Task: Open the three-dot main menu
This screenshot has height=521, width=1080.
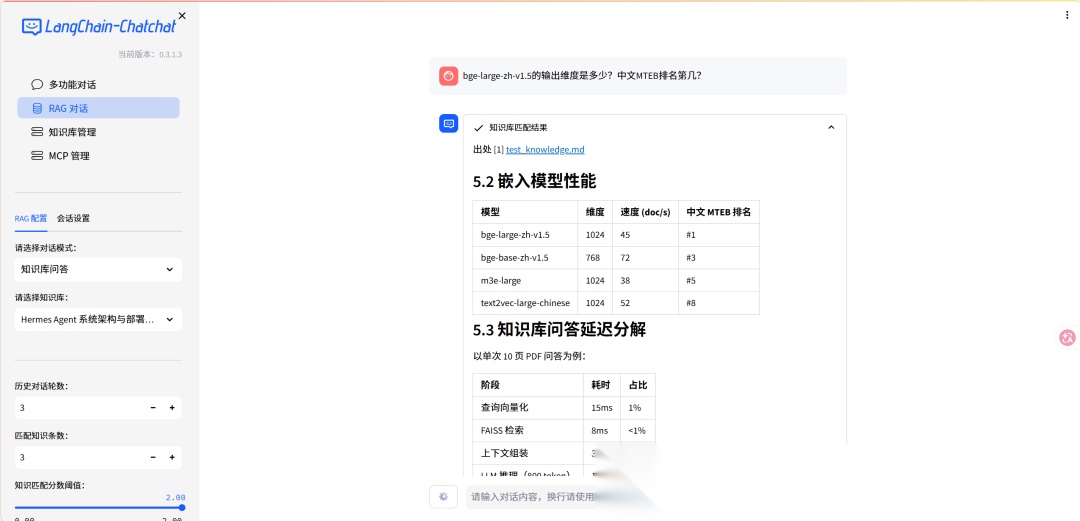Action: click(1067, 15)
